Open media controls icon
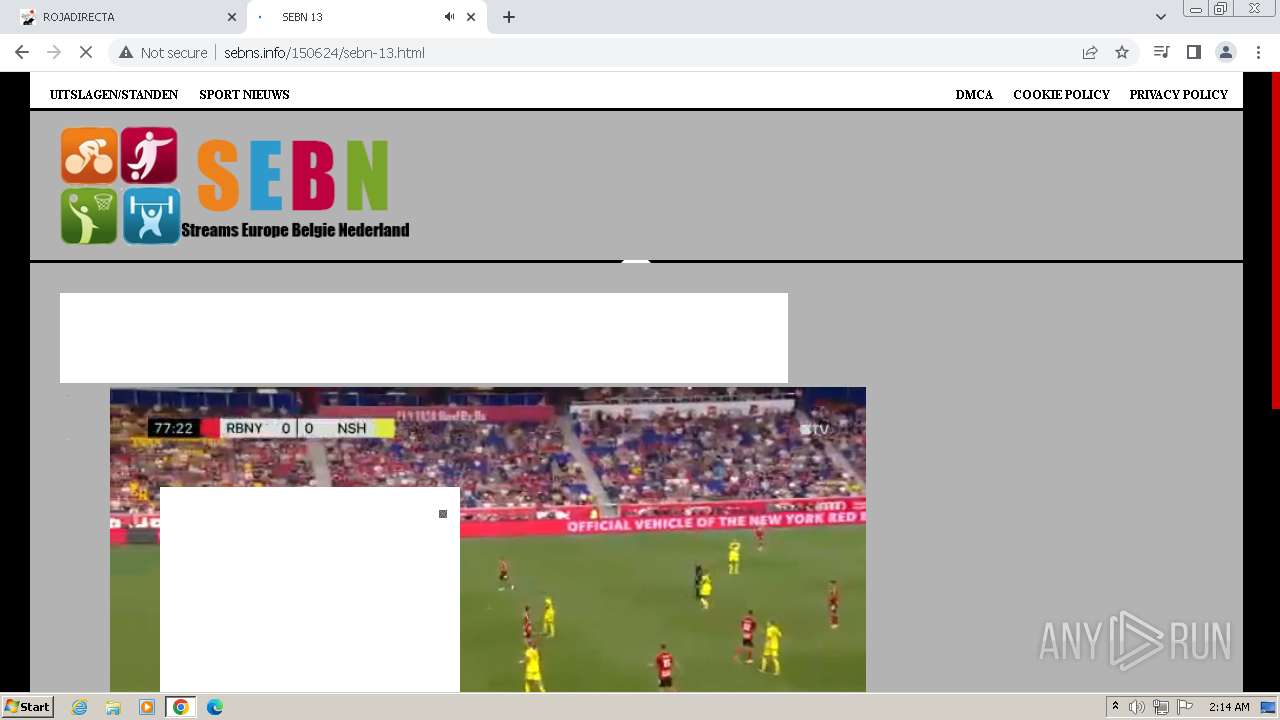Image resolution: width=1280 pixels, height=720 pixels. (x=1161, y=52)
